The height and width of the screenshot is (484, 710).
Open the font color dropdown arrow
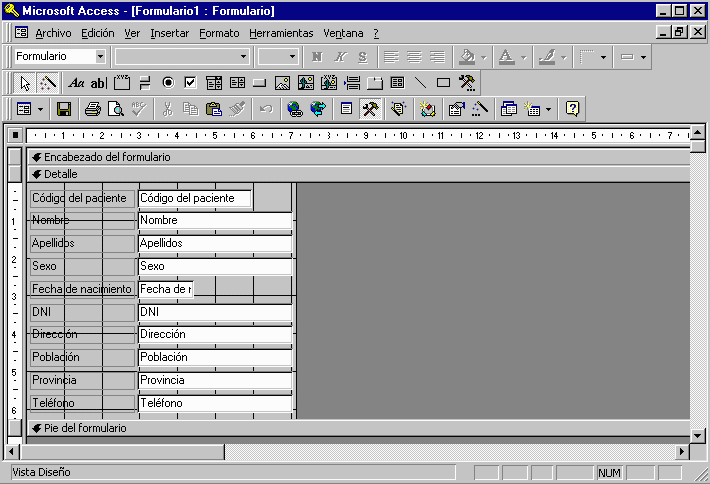click(524, 57)
